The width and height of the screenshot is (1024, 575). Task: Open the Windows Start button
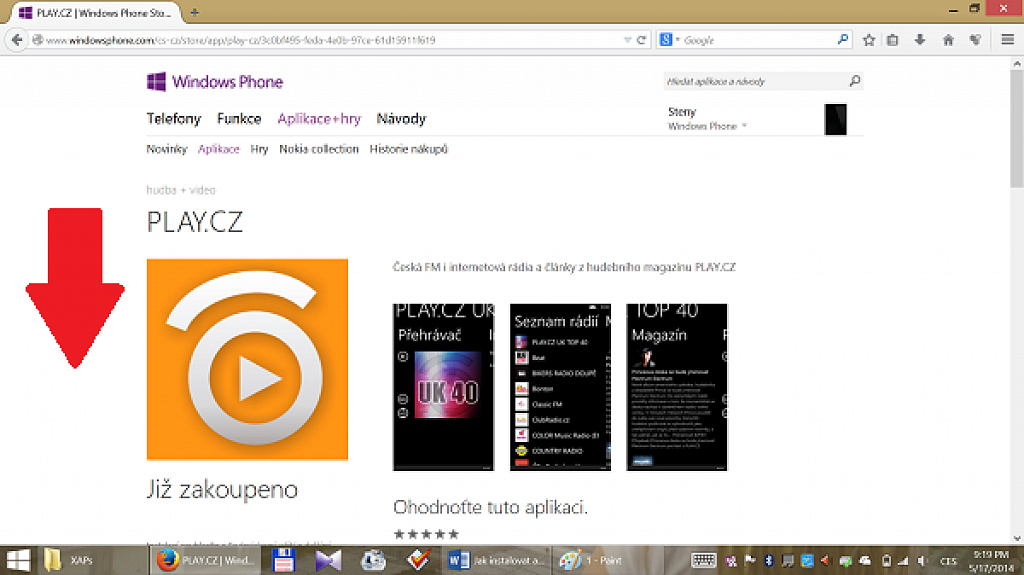point(18,561)
